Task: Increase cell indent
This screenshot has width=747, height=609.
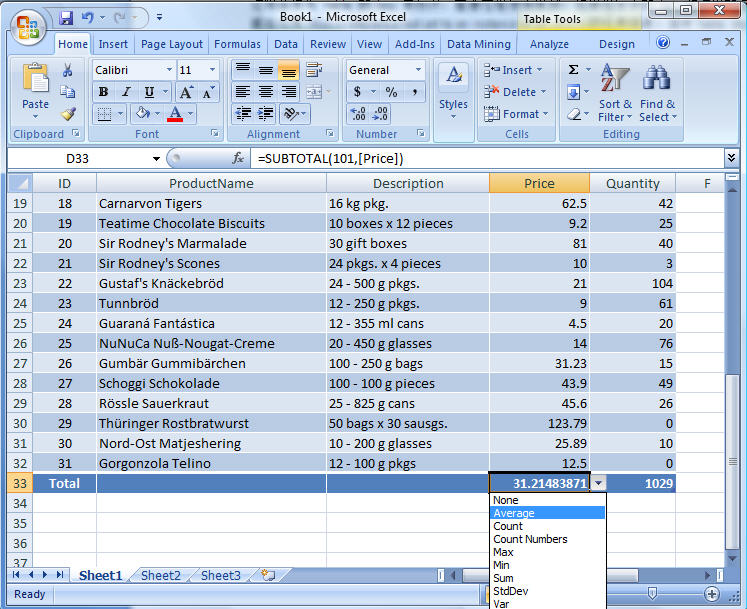Action: pyautogui.click(x=265, y=113)
